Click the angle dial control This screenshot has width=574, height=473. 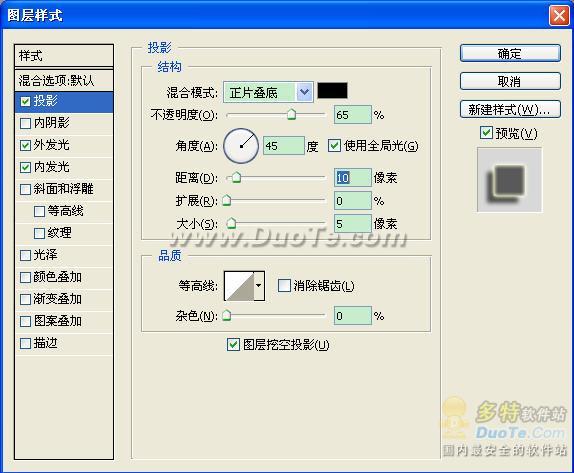coord(241,146)
